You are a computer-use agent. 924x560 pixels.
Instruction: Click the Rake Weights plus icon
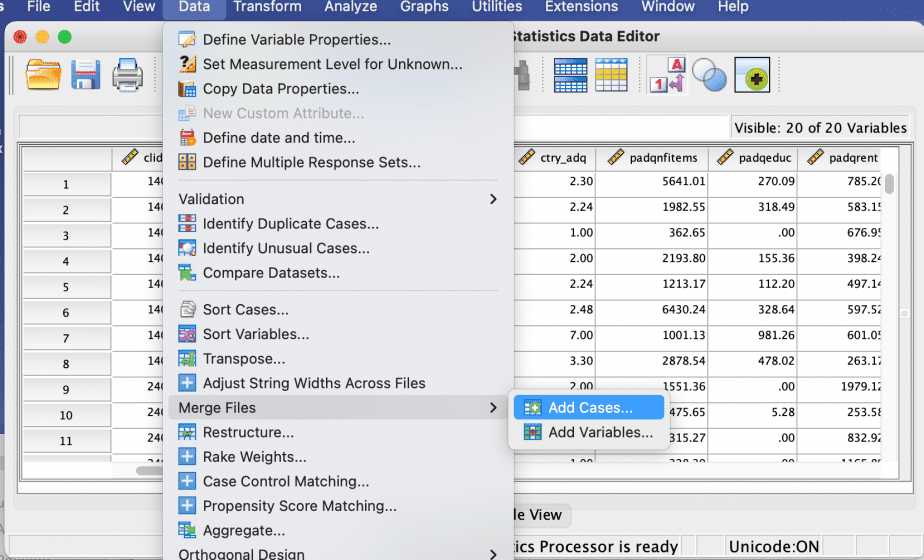coord(187,457)
